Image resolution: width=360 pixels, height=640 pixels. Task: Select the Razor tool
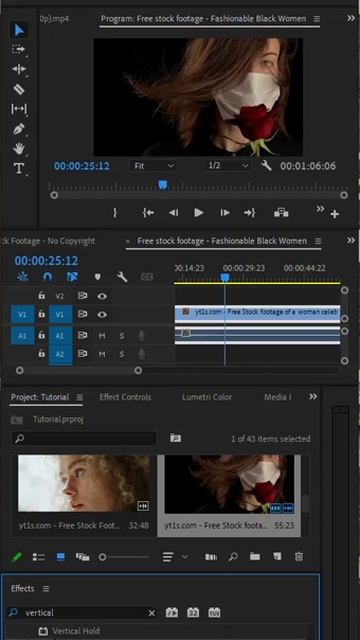point(19,89)
